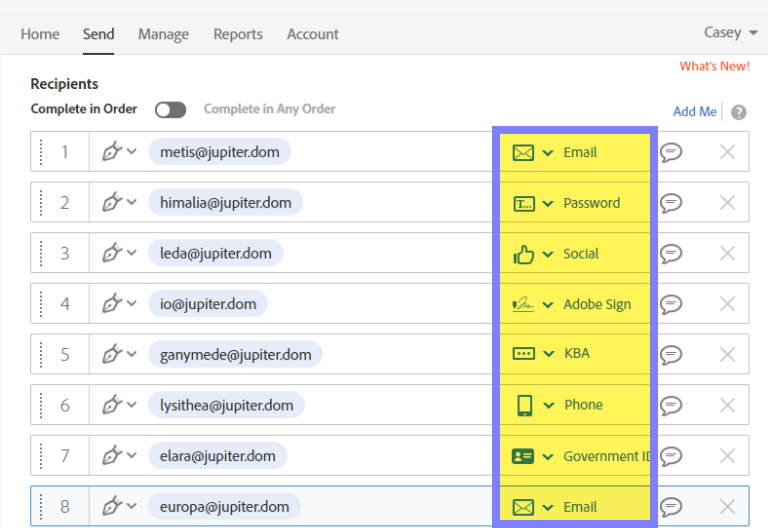Screen dimensions: 768x528
Task: Click signer pen icon for io@jupiter.dom
Action: coord(112,303)
